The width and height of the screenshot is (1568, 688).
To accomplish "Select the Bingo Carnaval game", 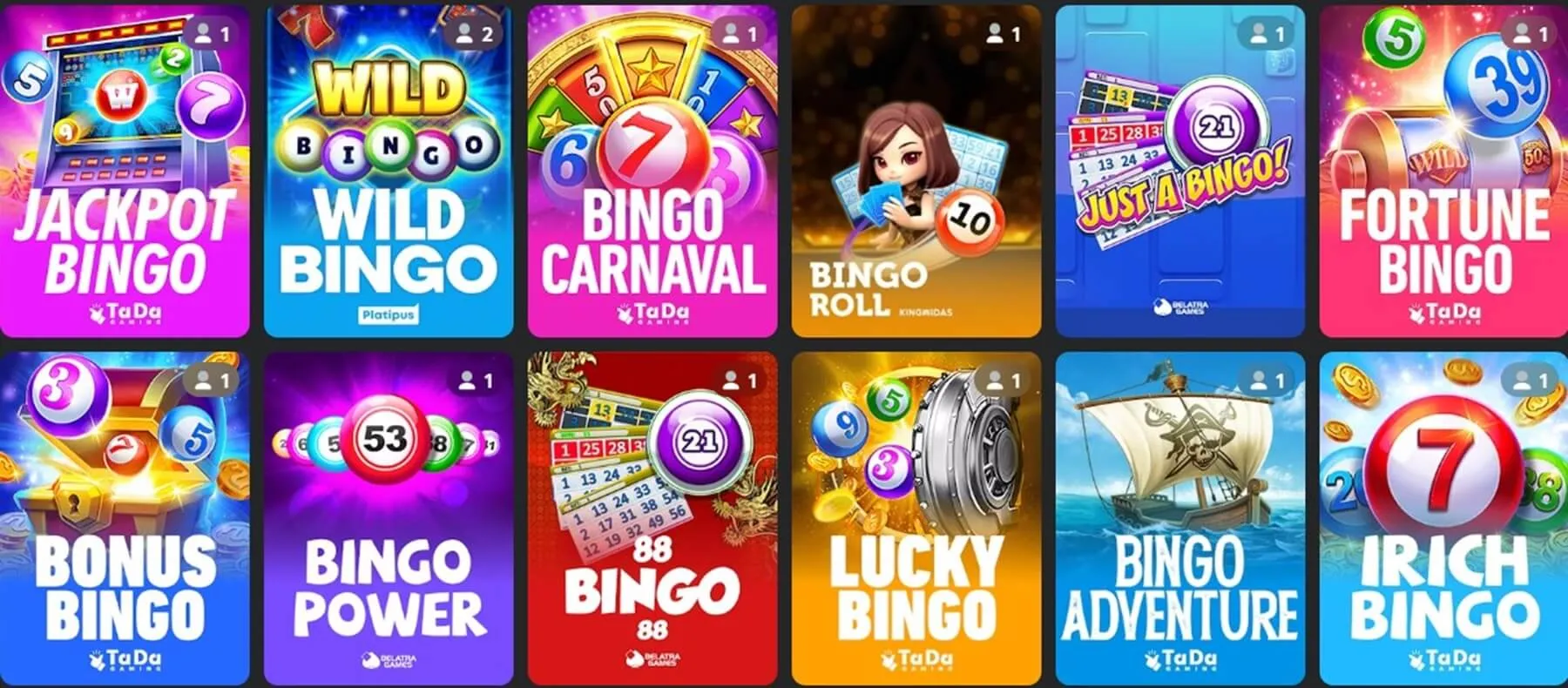I will 652,171.
